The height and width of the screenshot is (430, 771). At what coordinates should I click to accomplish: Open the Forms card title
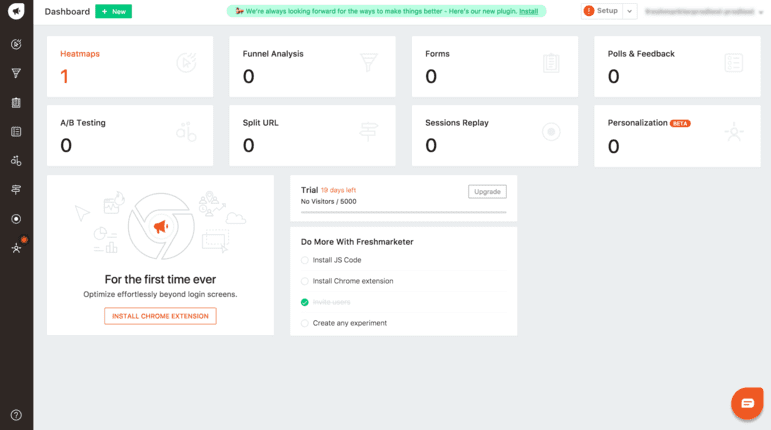437,54
